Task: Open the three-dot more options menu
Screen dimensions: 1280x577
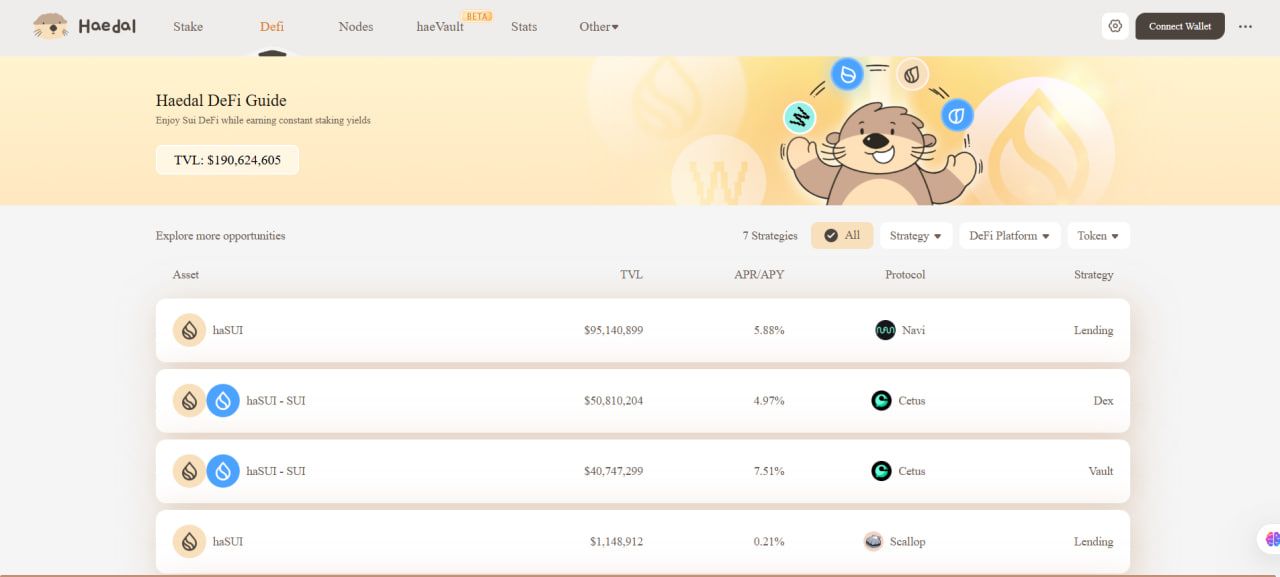Action: tap(1245, 27)
